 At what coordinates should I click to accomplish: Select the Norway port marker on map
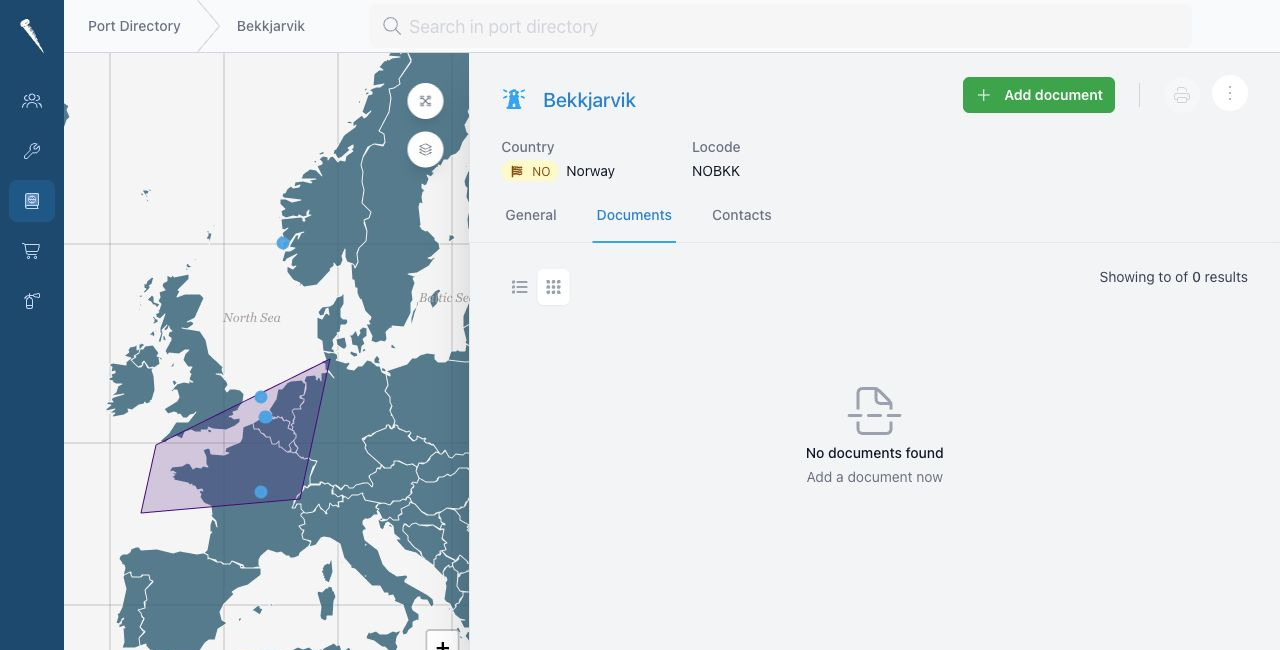[283, 243]
